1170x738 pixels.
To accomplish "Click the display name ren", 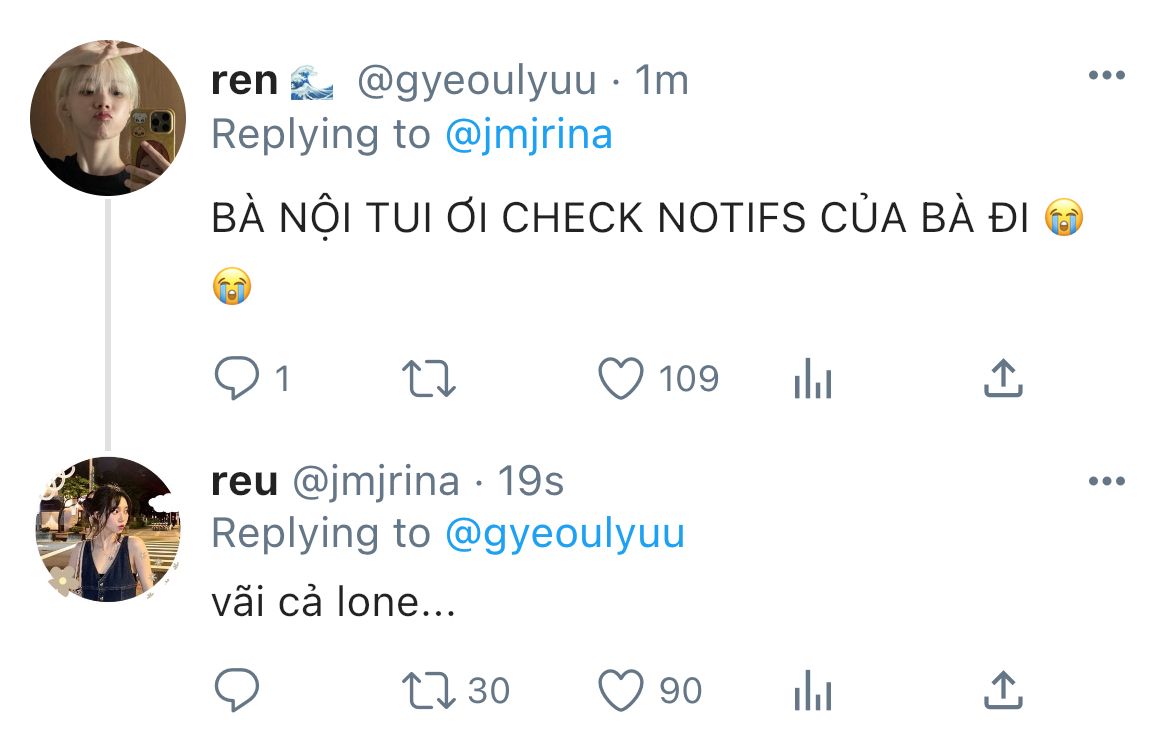I will pyautogui.click(x=245, y=81).
